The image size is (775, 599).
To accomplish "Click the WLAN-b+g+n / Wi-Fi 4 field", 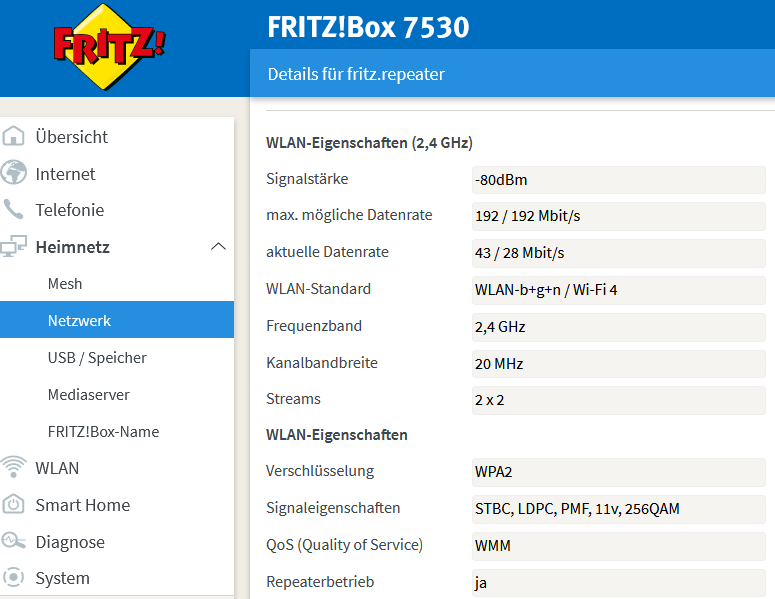I will 619,290.
